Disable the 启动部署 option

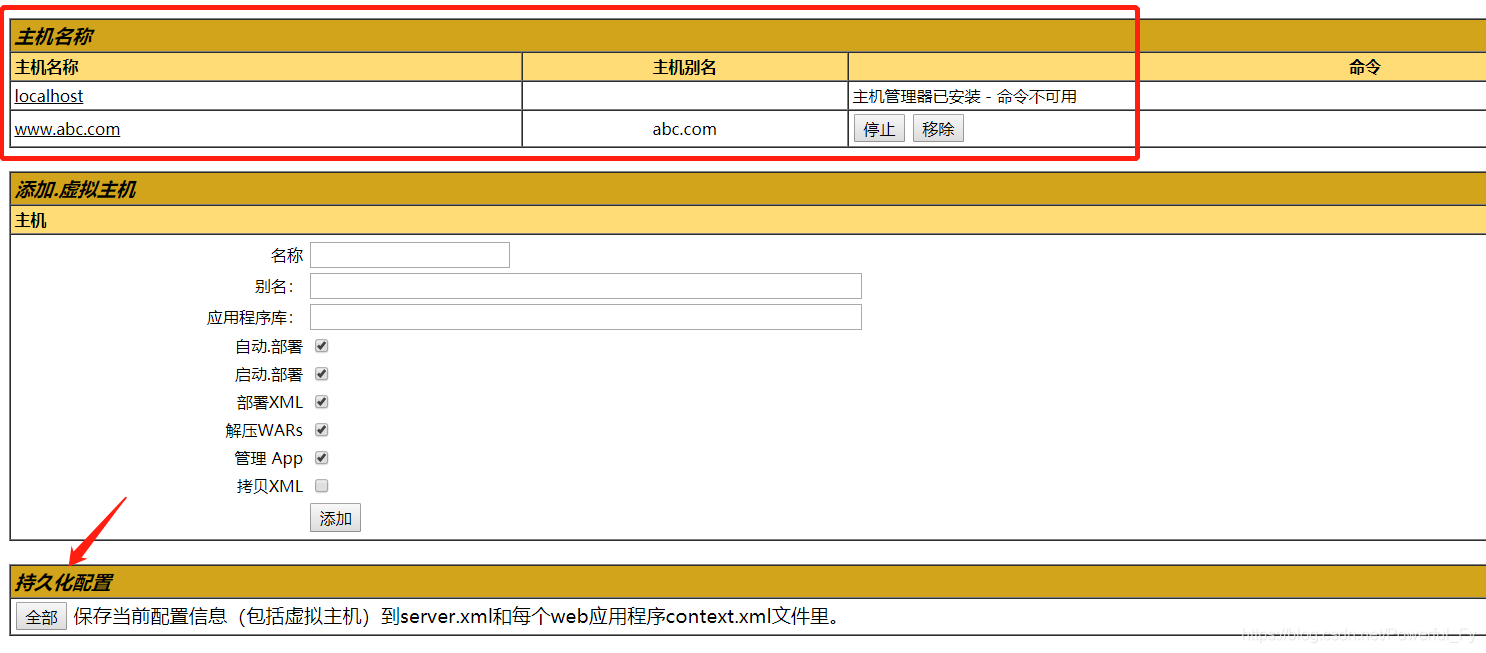click(x=321, y=373)
